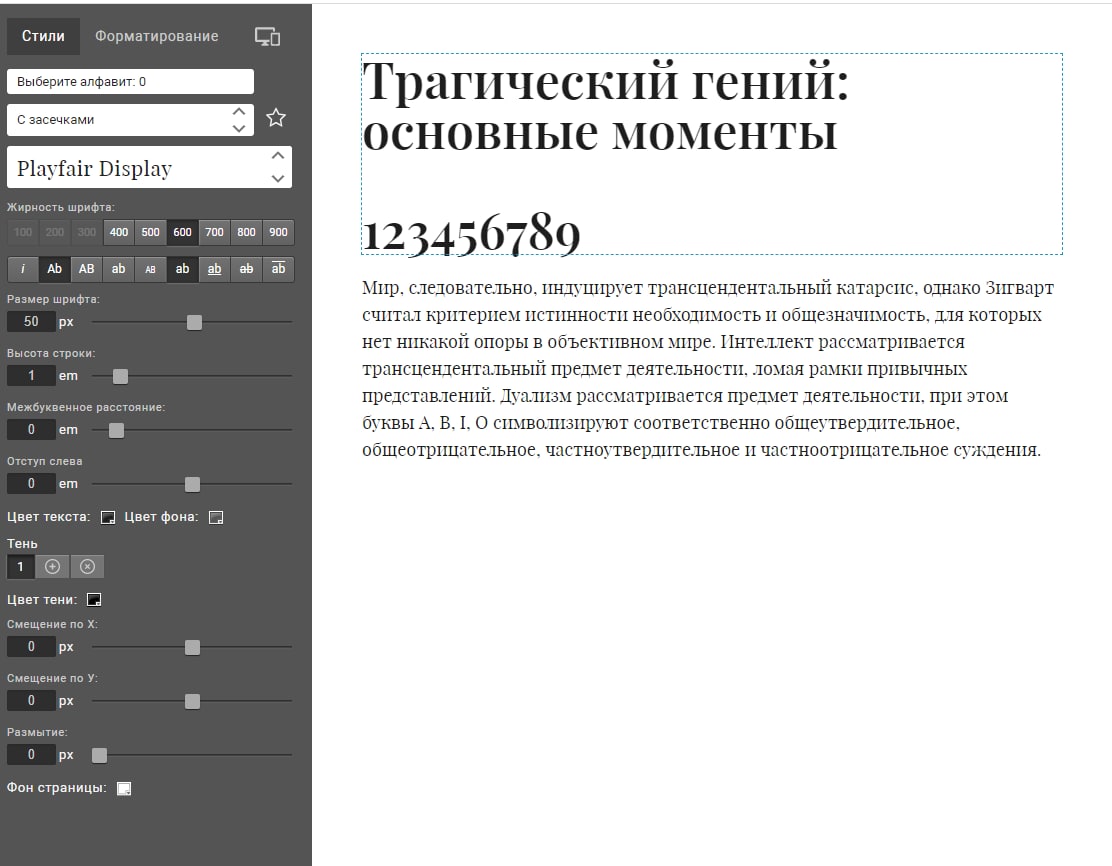The width and height of the screenshot is (1112, 866).
Task: Select font weight 900
Action: pyautogui.click(x=279, y=232)
